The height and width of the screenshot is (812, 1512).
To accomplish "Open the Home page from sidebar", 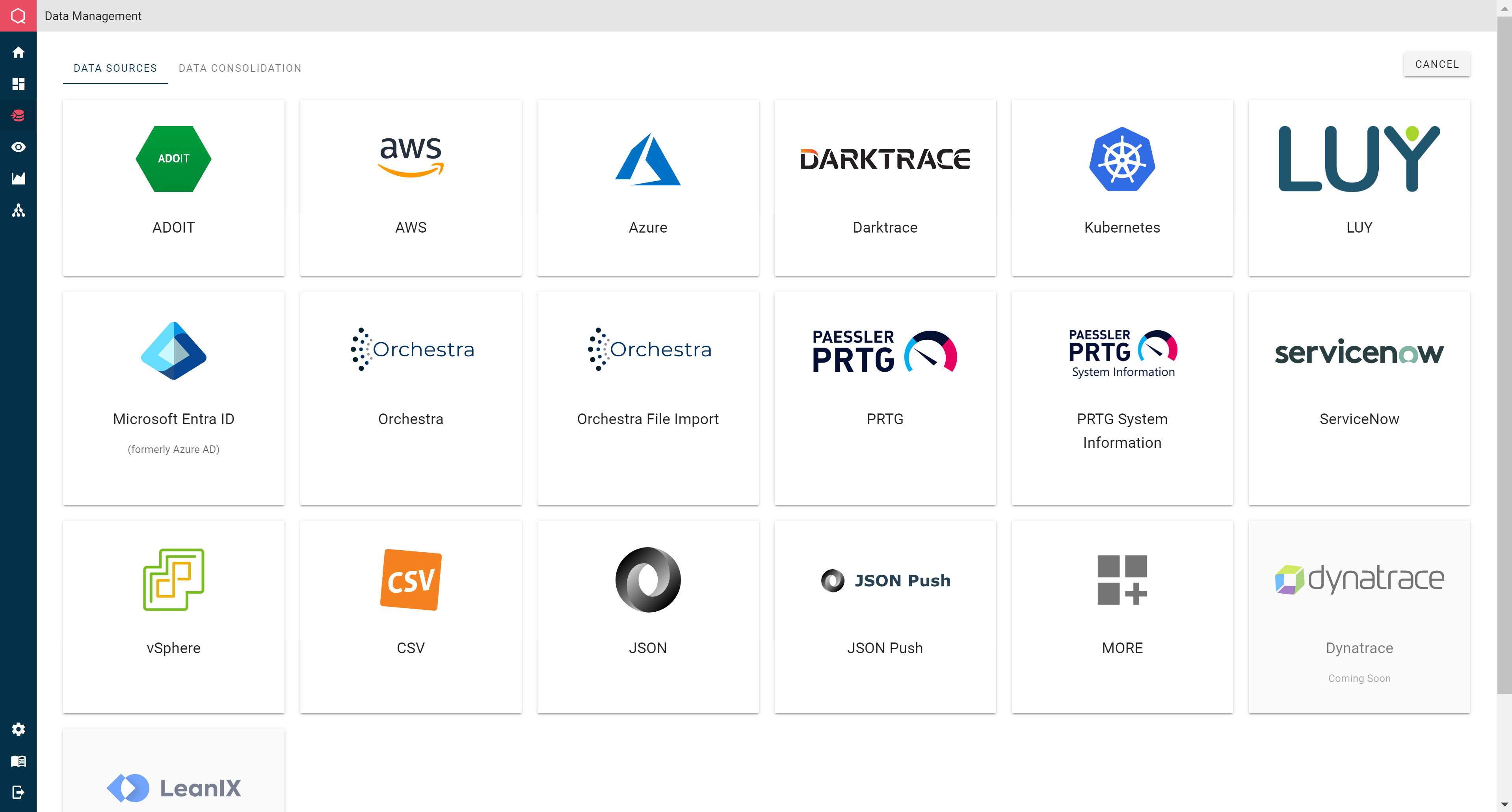I will click(x=18, y=52).
